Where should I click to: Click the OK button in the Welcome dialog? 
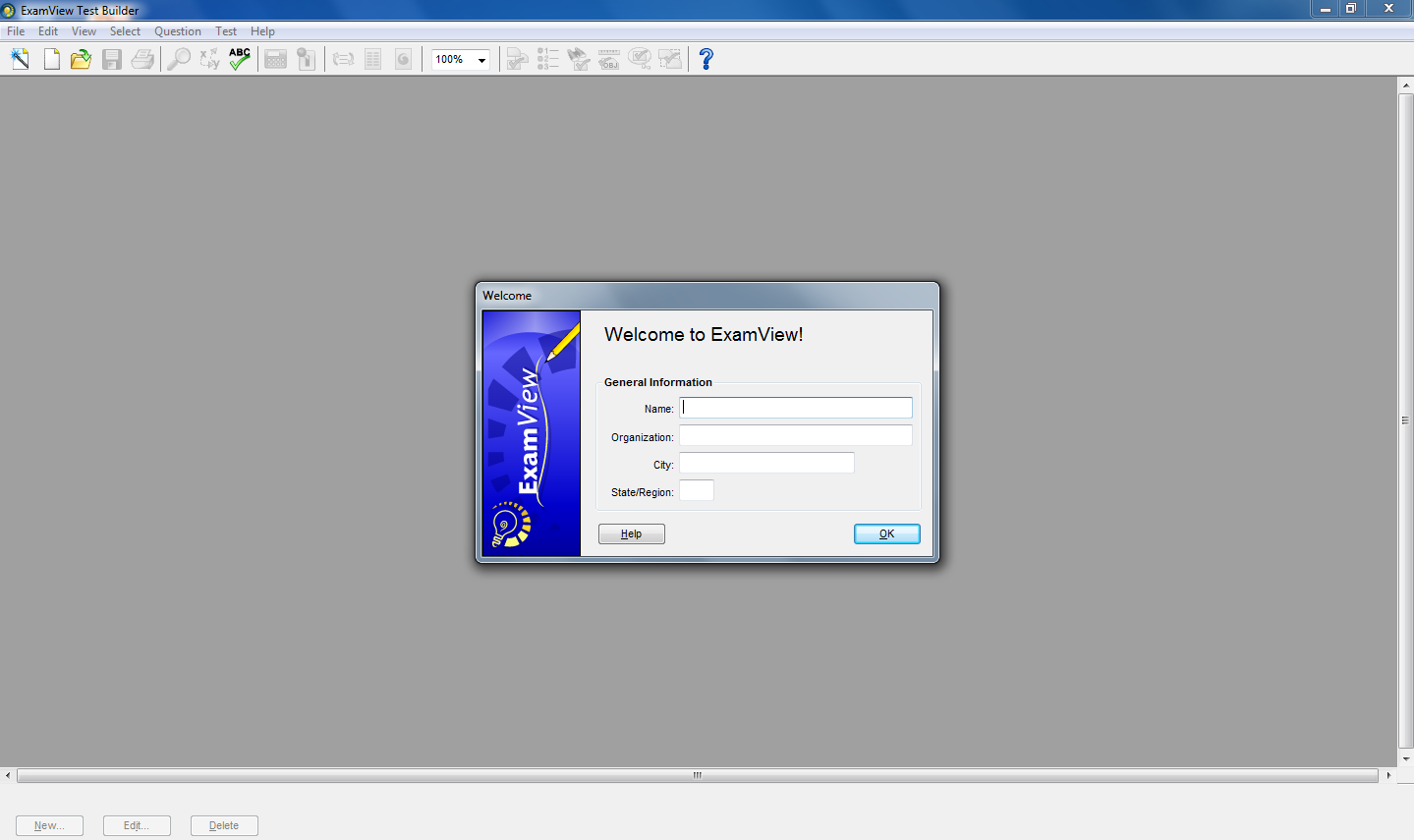[x=885, y=533]
